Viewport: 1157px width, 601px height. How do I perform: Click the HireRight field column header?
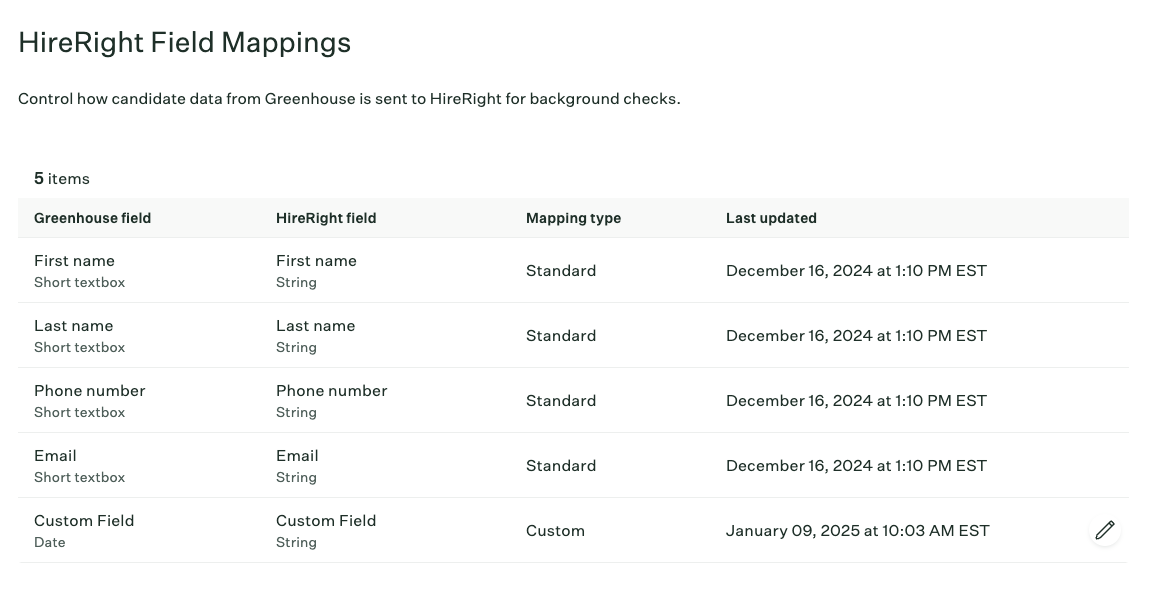326,218
